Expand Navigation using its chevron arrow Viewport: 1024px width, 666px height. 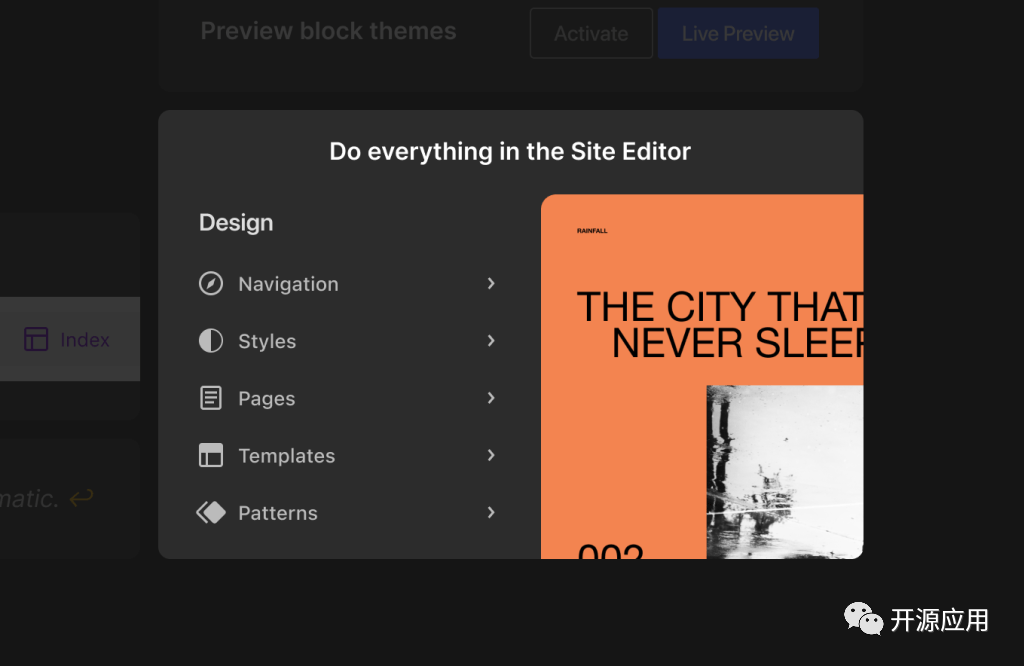click(x=491, y=284)
